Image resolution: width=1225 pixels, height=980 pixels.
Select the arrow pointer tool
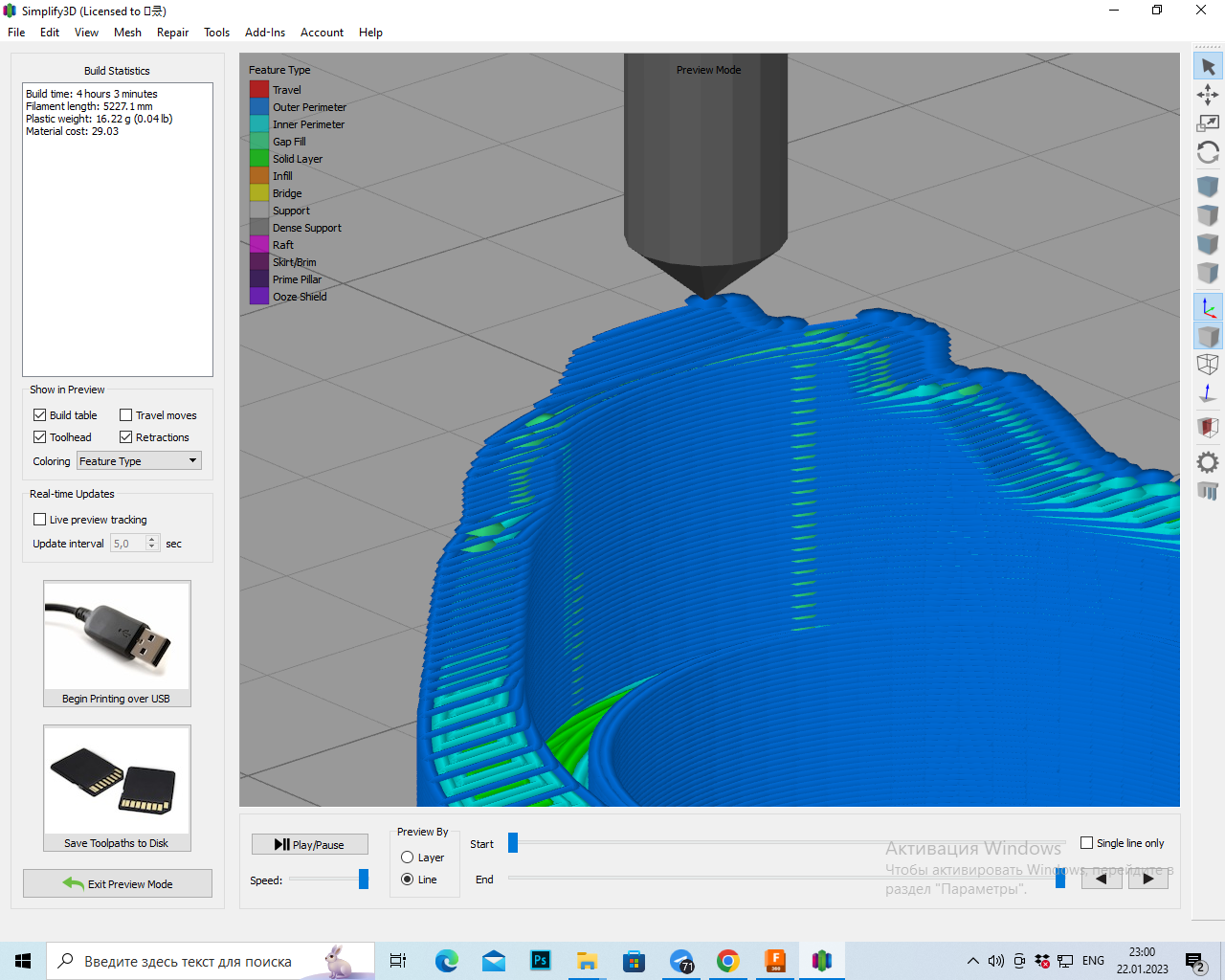pos(1208,67)
